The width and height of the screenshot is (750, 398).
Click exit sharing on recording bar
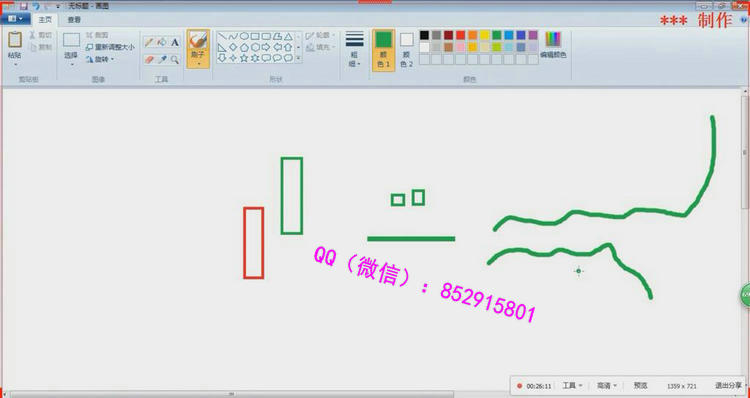point(728,386)
